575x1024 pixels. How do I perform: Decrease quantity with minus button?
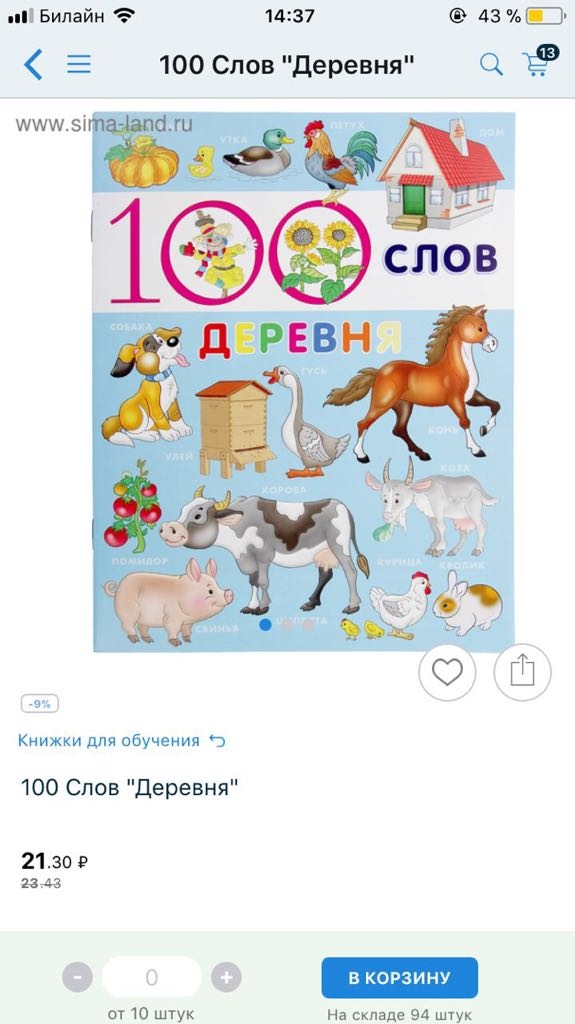point(78,978)
